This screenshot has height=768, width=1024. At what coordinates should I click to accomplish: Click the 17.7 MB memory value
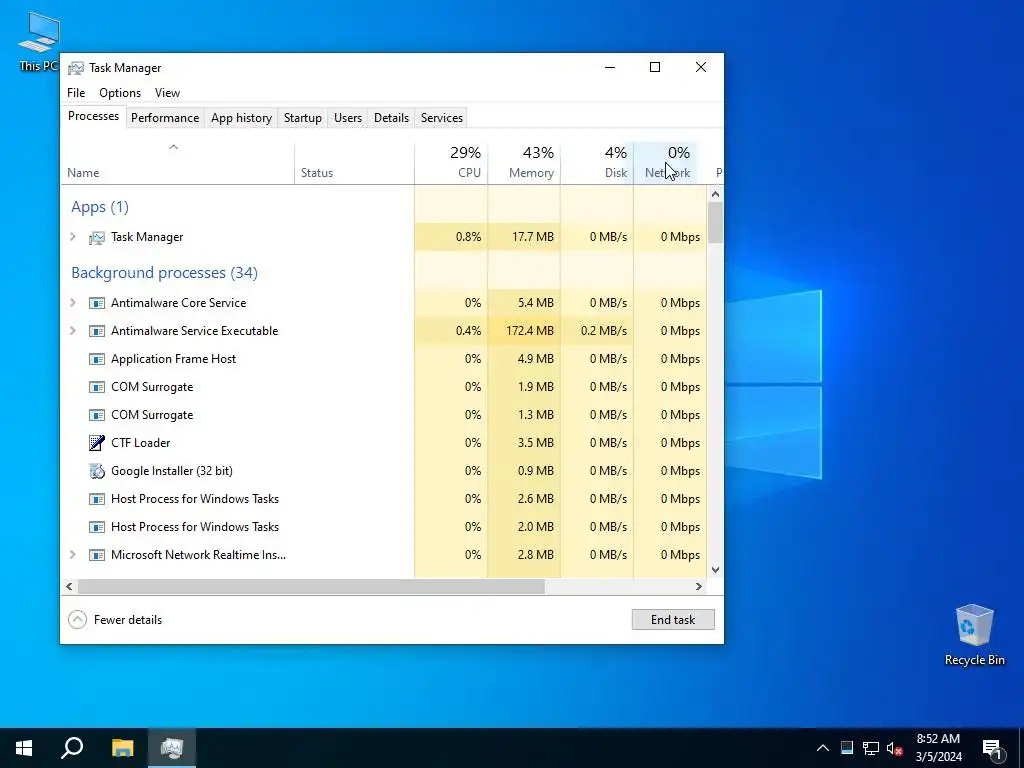(532, 237)
